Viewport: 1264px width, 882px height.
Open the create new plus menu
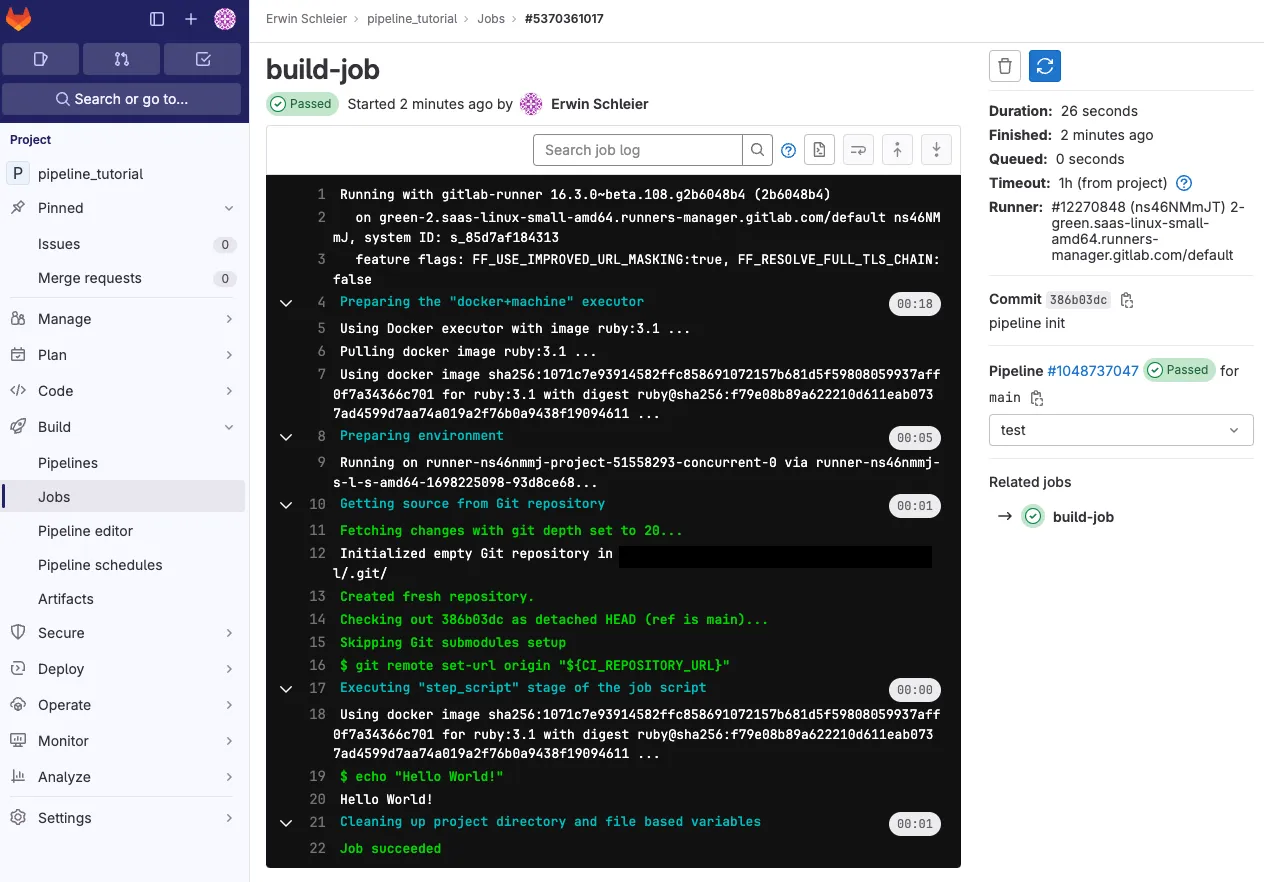(191, 19)
